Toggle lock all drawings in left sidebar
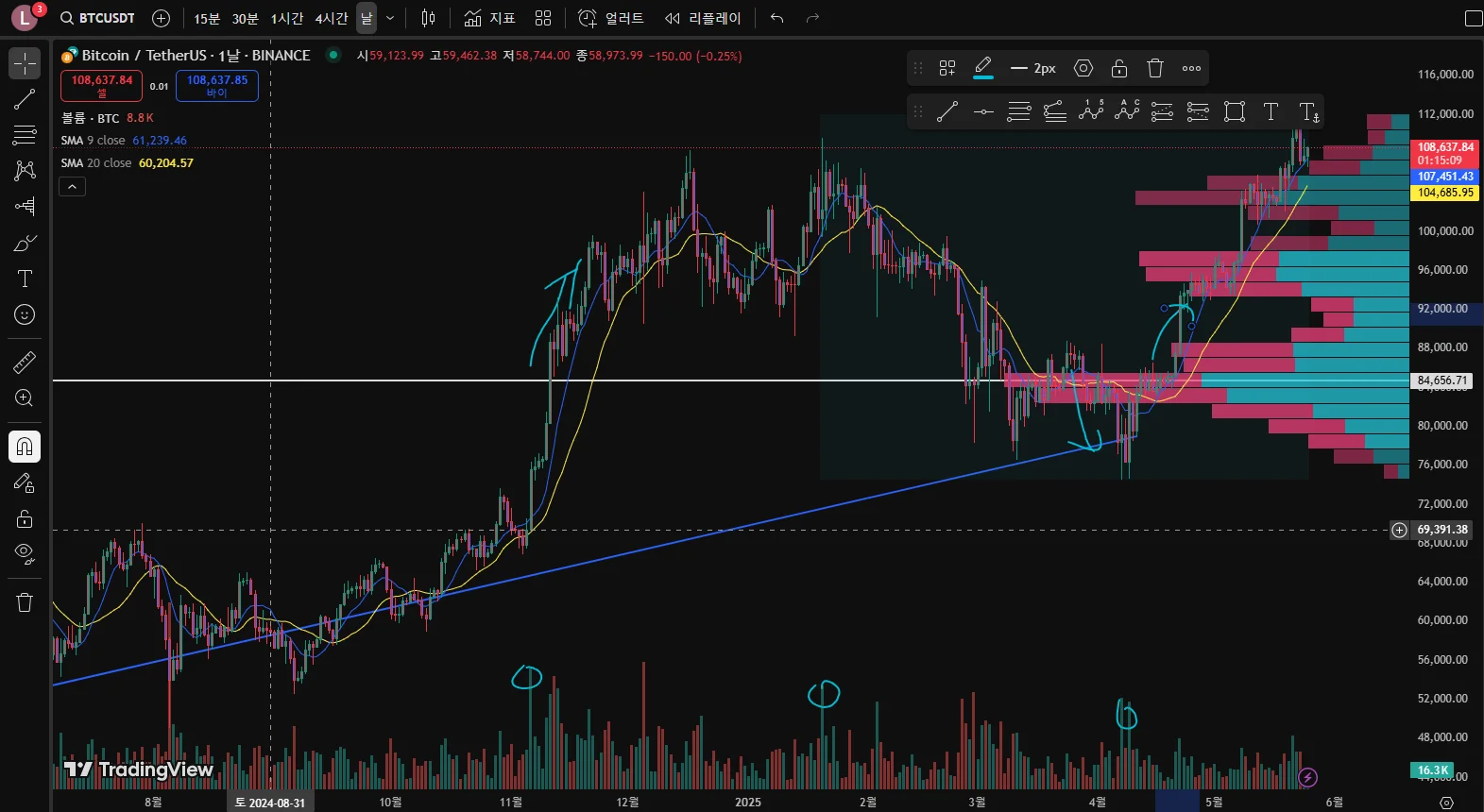The height and width of the screenshot is (812, 1484). pyautogui.click(x=25, y=518)
